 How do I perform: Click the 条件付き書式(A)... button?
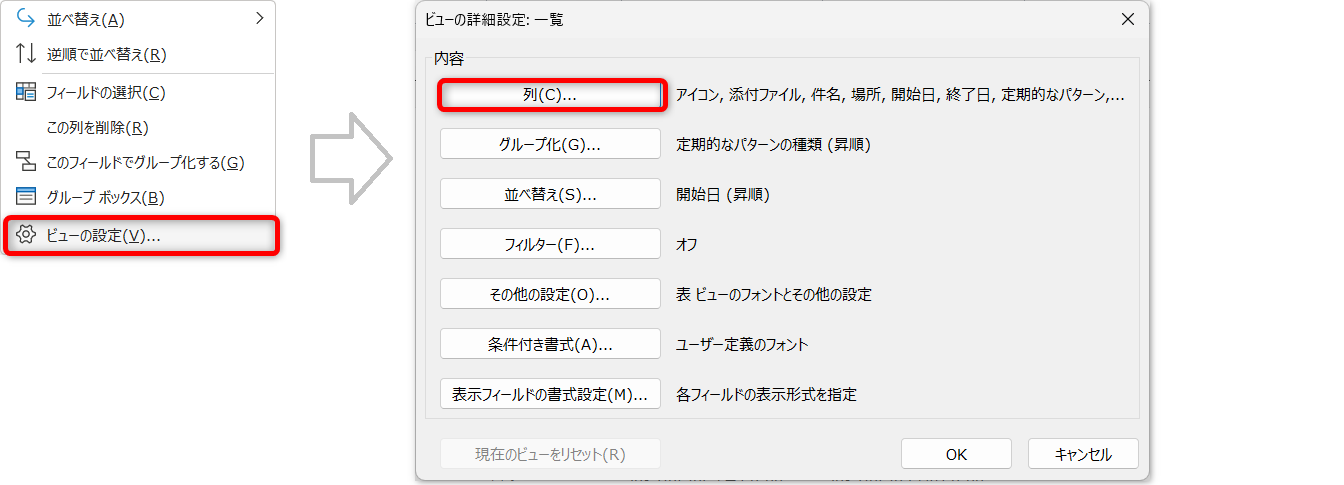pos(550,344)
